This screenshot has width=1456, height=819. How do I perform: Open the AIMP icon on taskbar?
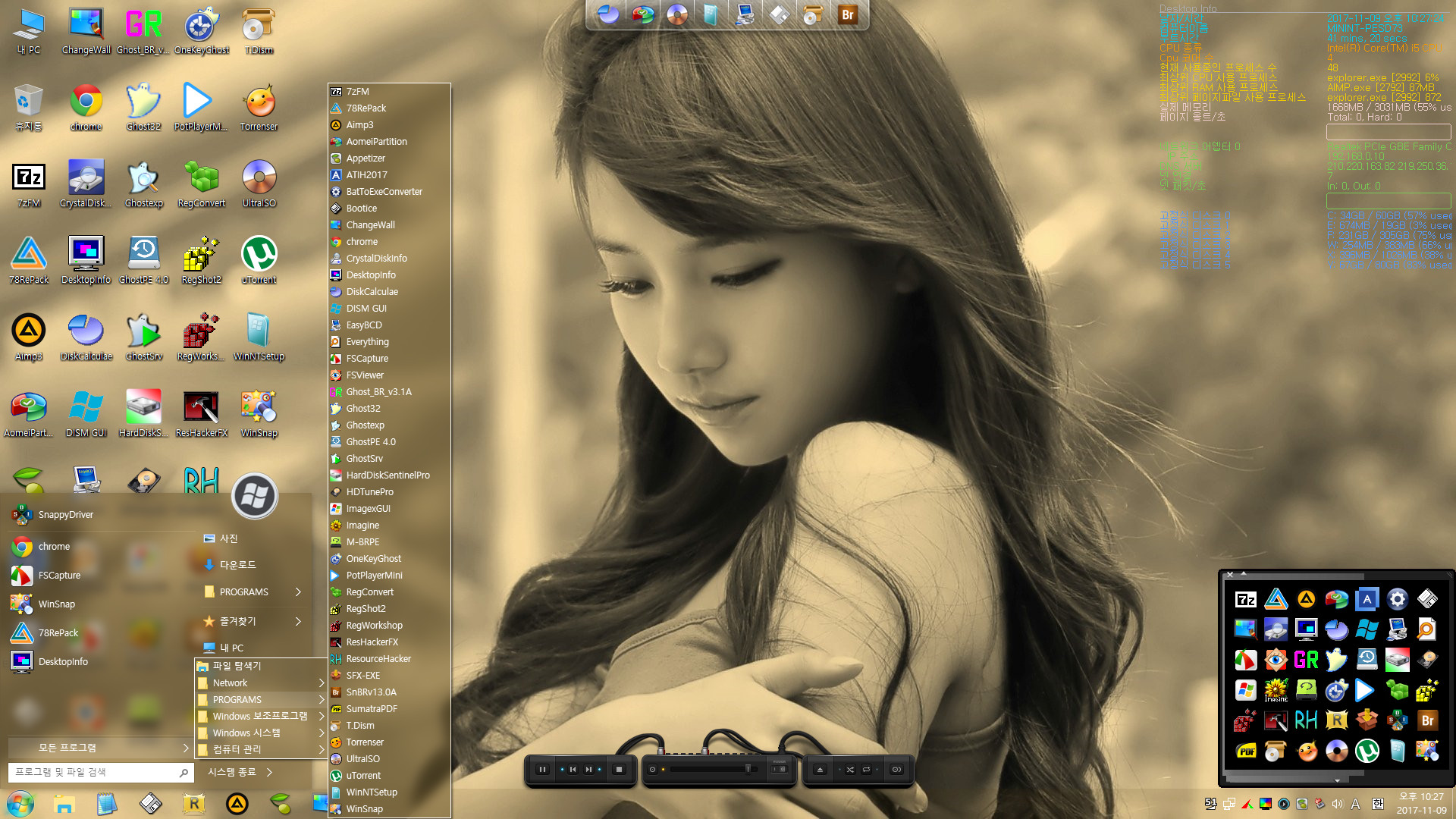tap(237, 803)
